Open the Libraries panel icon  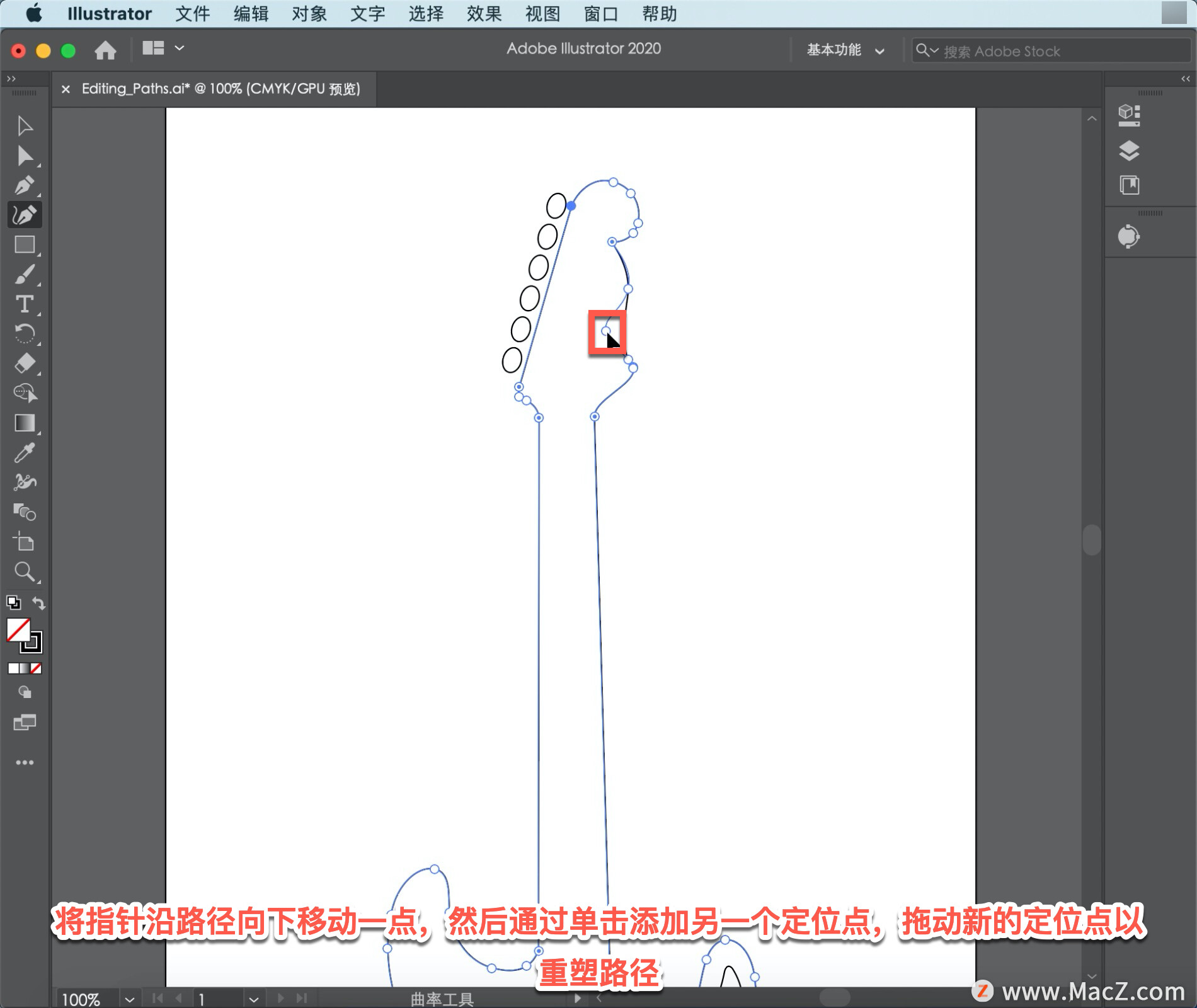tap(1129, 185)
